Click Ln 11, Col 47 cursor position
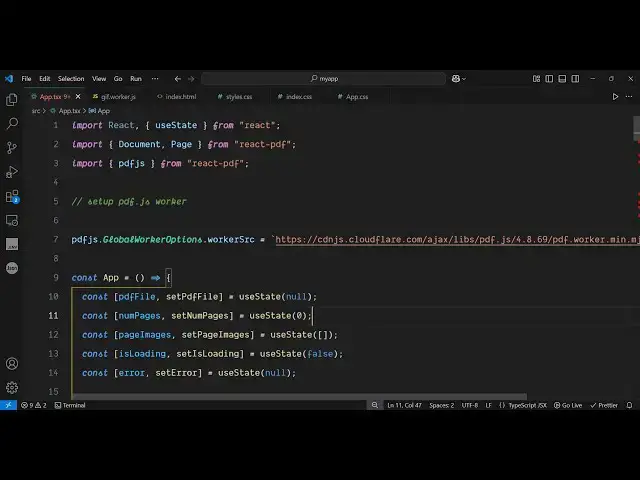 pos(404,405)
